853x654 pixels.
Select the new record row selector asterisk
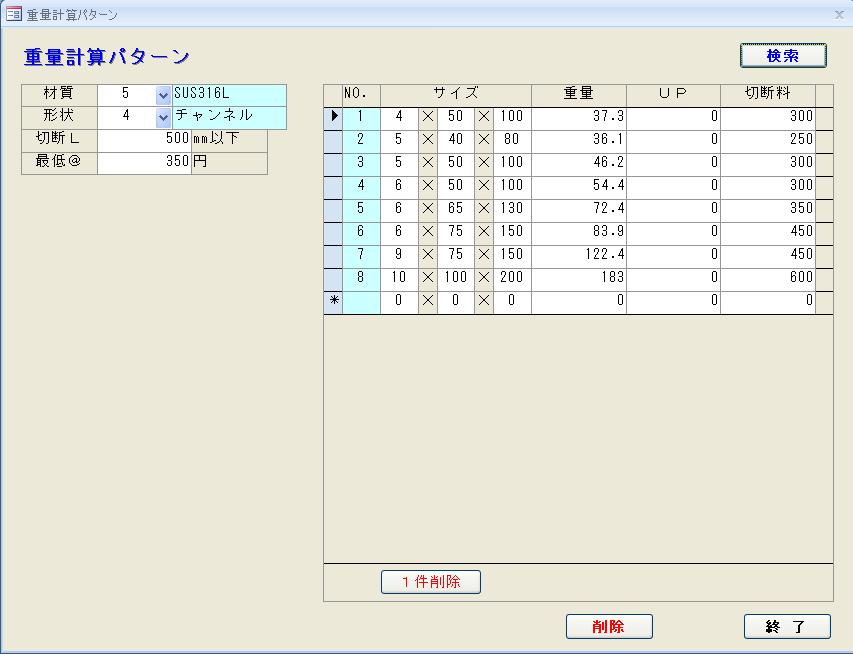pyautogui.click(x=333, y=301)
